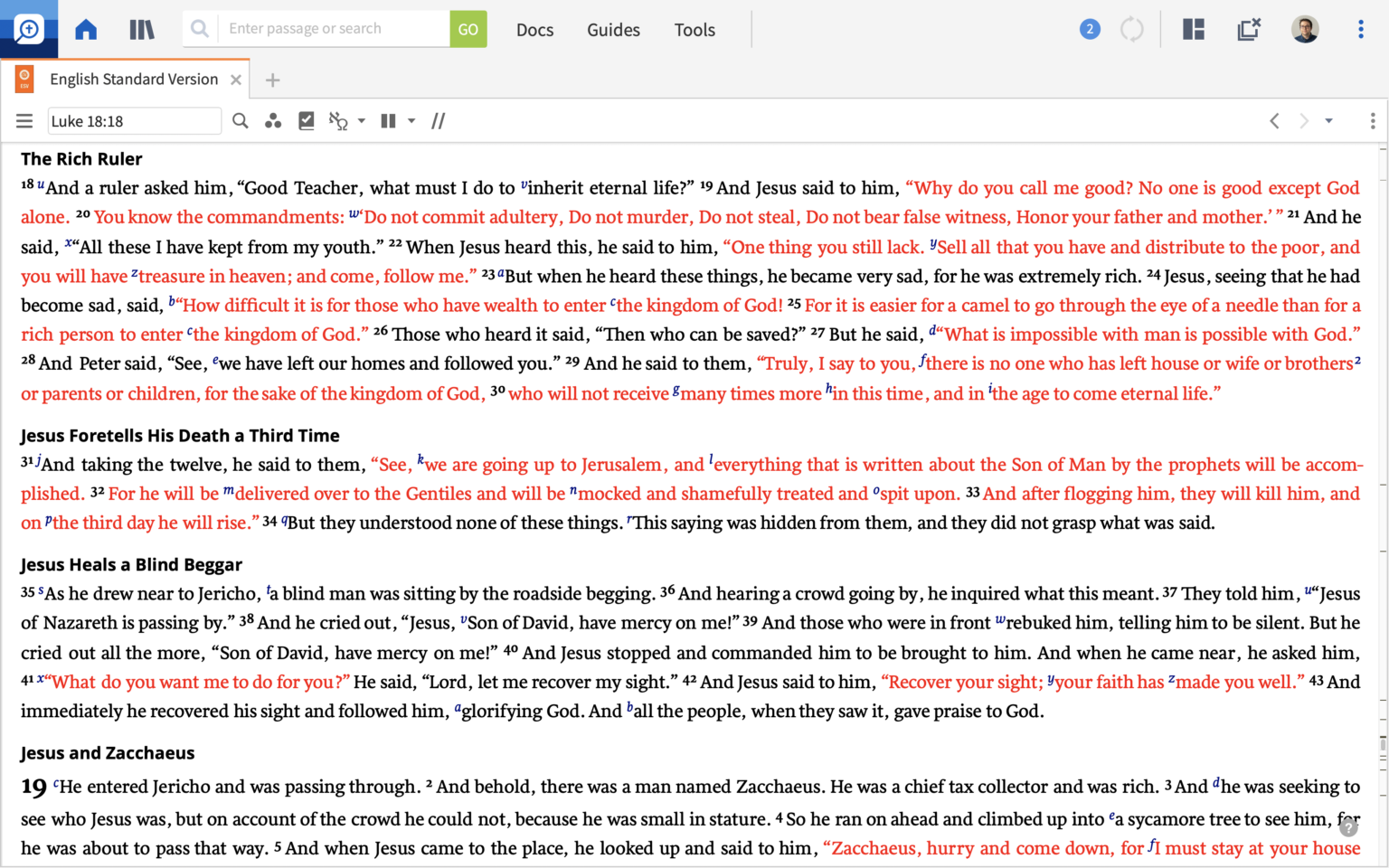
Task: Click the user account avatar
Action: 1305,29
